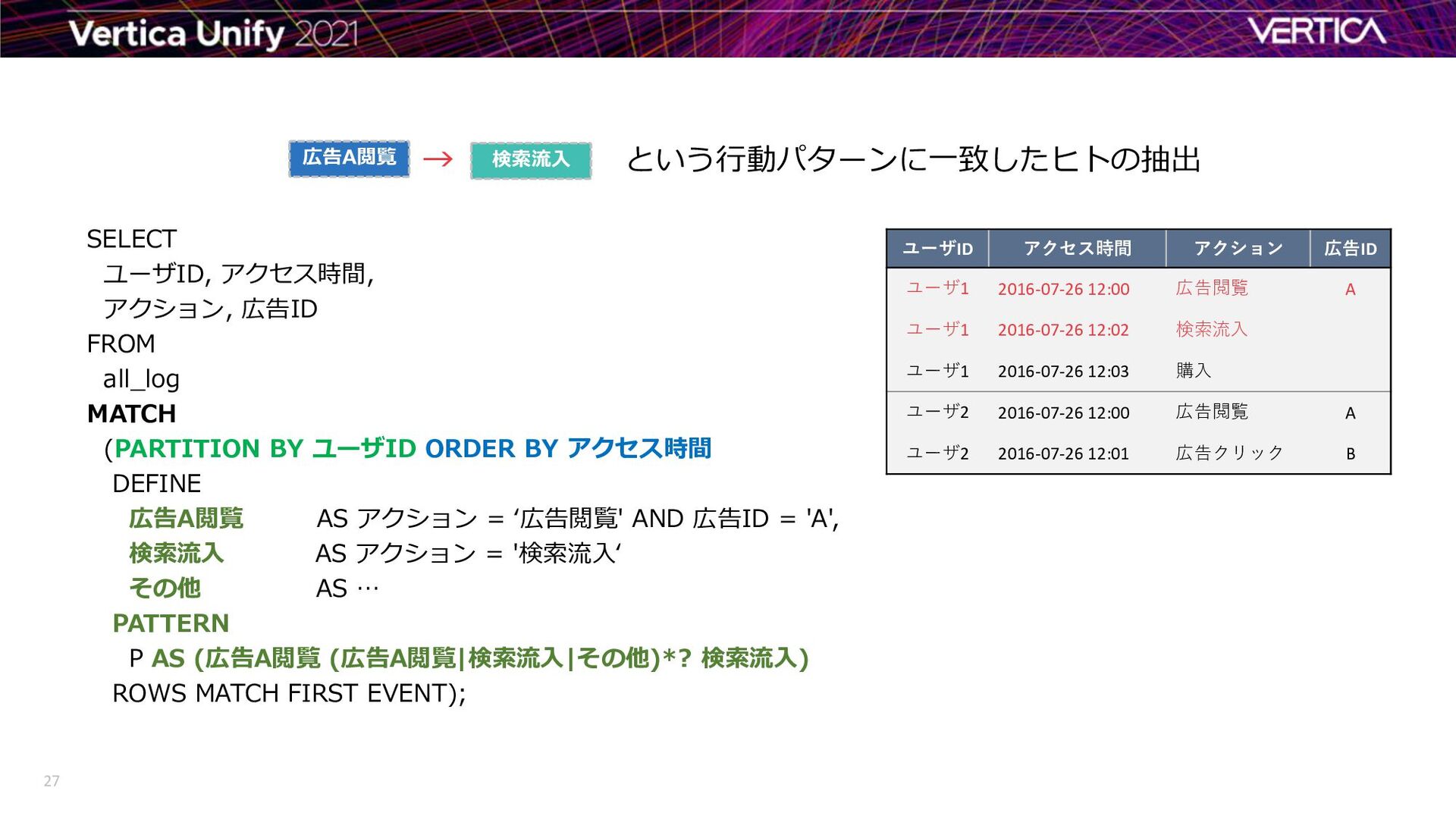The image size is (1456, 819).
Task: Click the line ユーザID, アクセス時間,
Action: [x=238, y=274]
